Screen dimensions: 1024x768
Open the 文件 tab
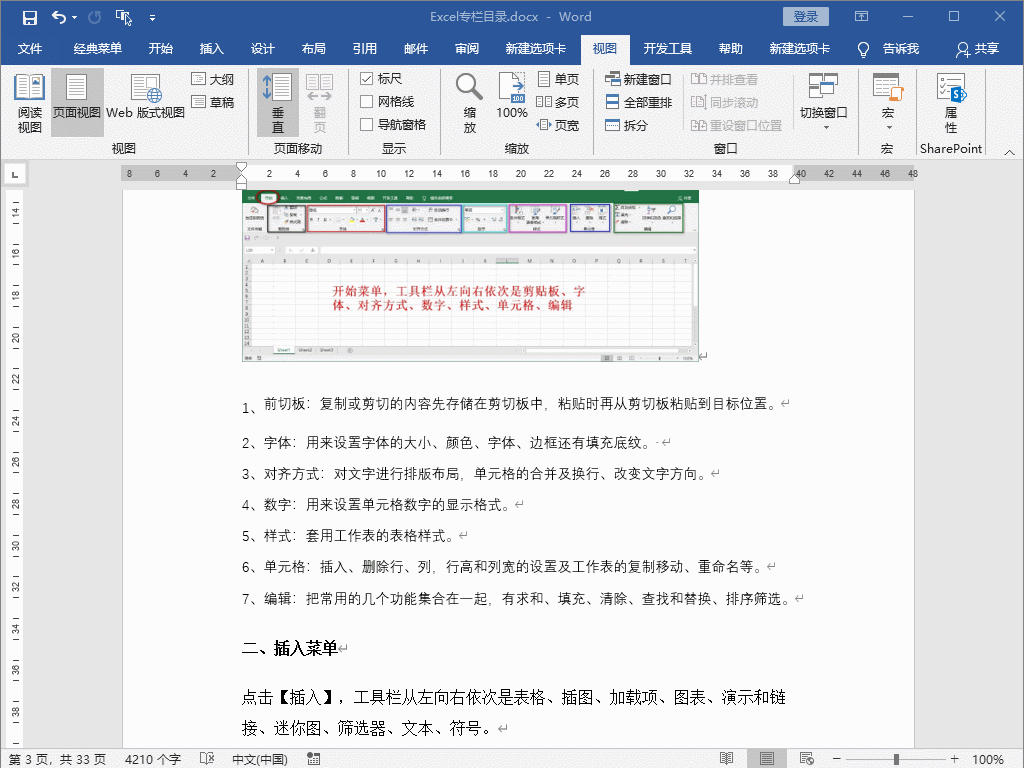click(29, 49)
